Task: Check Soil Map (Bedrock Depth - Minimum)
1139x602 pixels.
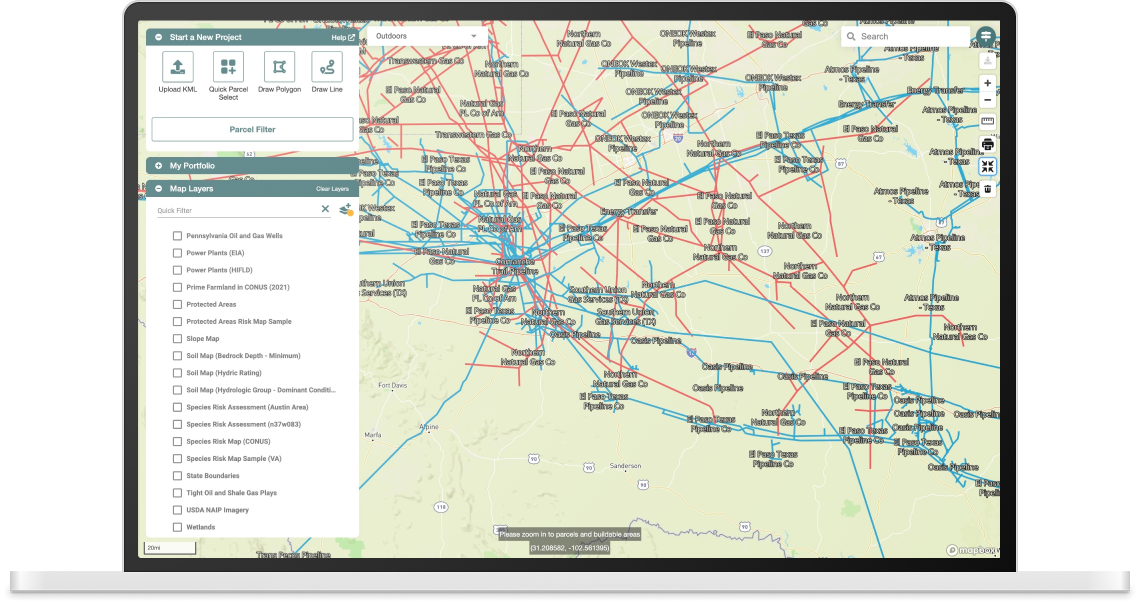Action: [x=177, y=356]
